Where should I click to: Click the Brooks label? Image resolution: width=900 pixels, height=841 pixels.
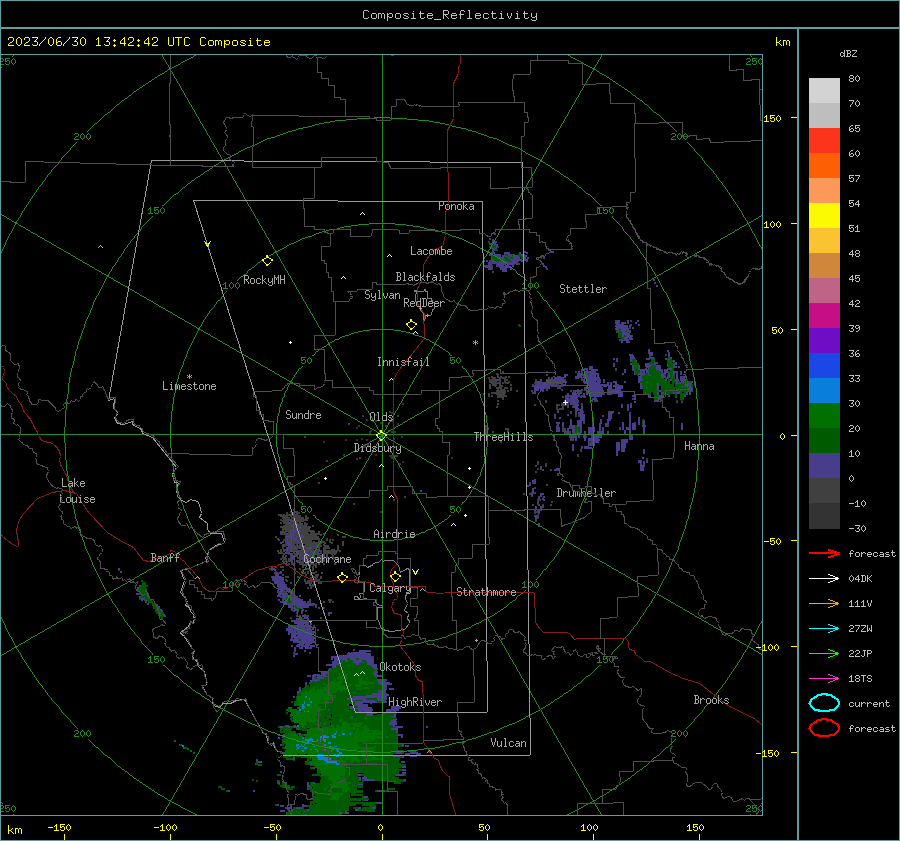(x=711, y=700)
